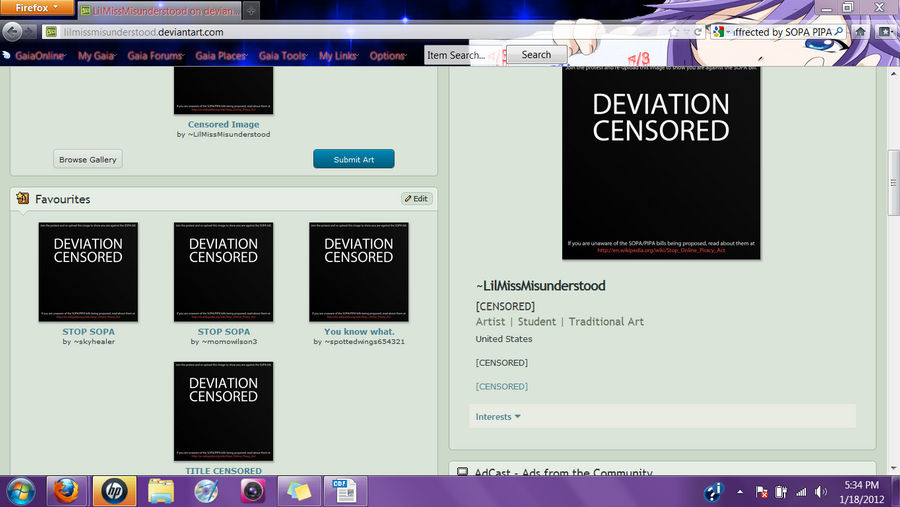
Task: Click the AdCast panel icon
Action: click(462, 472)
